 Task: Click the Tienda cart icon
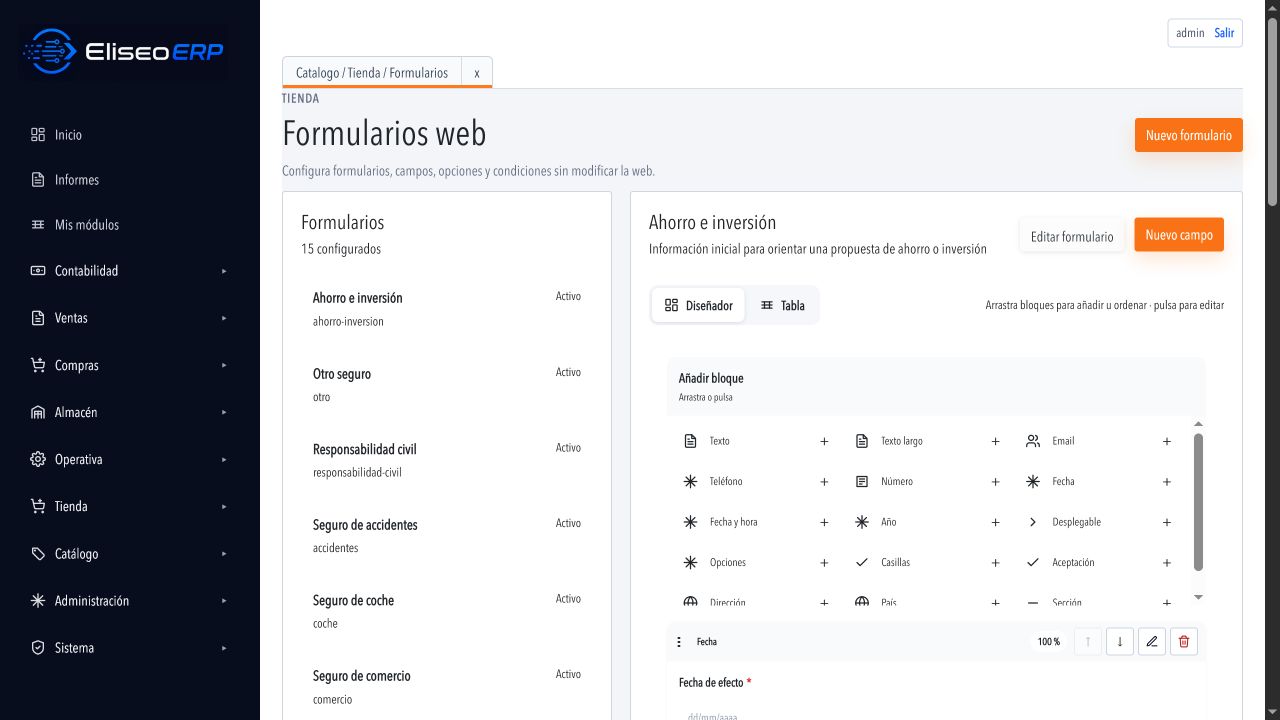(38, 506)
